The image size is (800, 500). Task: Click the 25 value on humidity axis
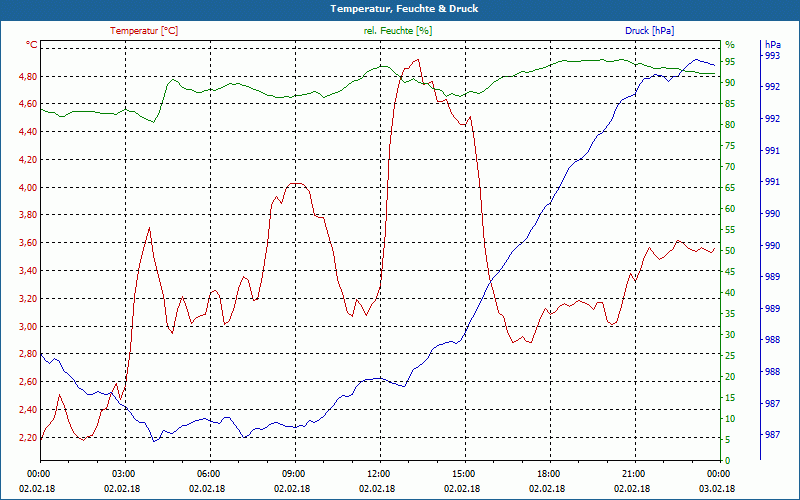click(730, 356)
